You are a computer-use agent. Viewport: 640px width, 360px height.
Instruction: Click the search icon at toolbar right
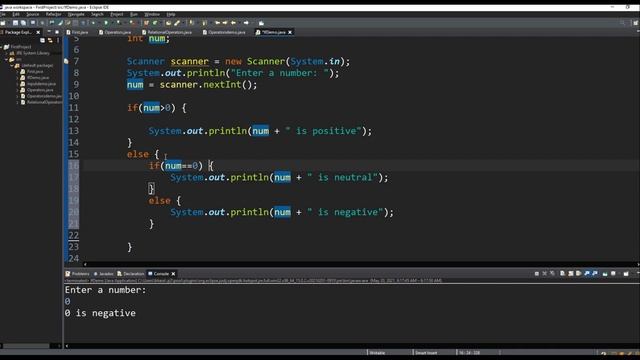coord(622,23)
